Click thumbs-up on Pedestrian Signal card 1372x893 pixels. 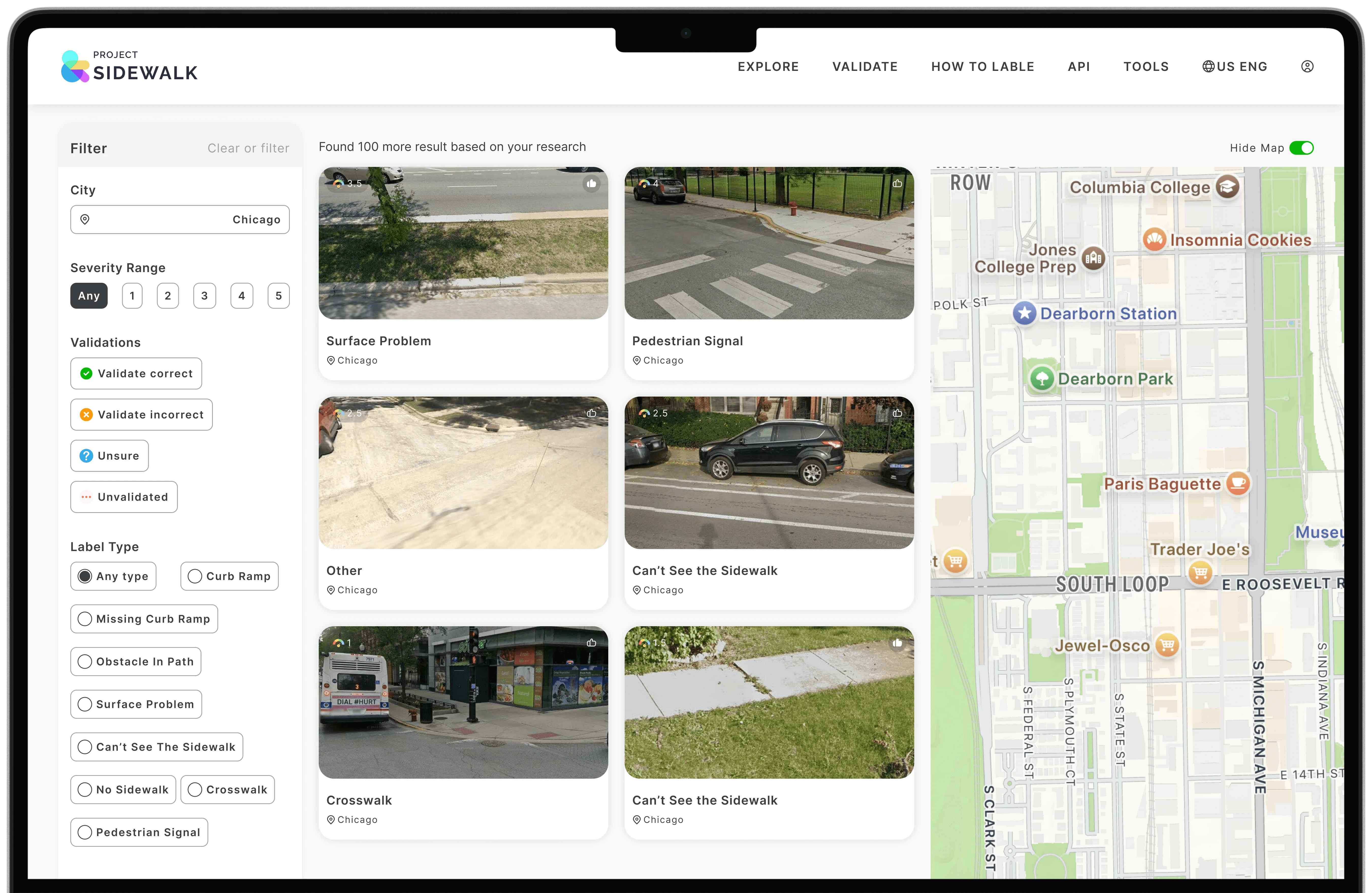coord(897,184)
